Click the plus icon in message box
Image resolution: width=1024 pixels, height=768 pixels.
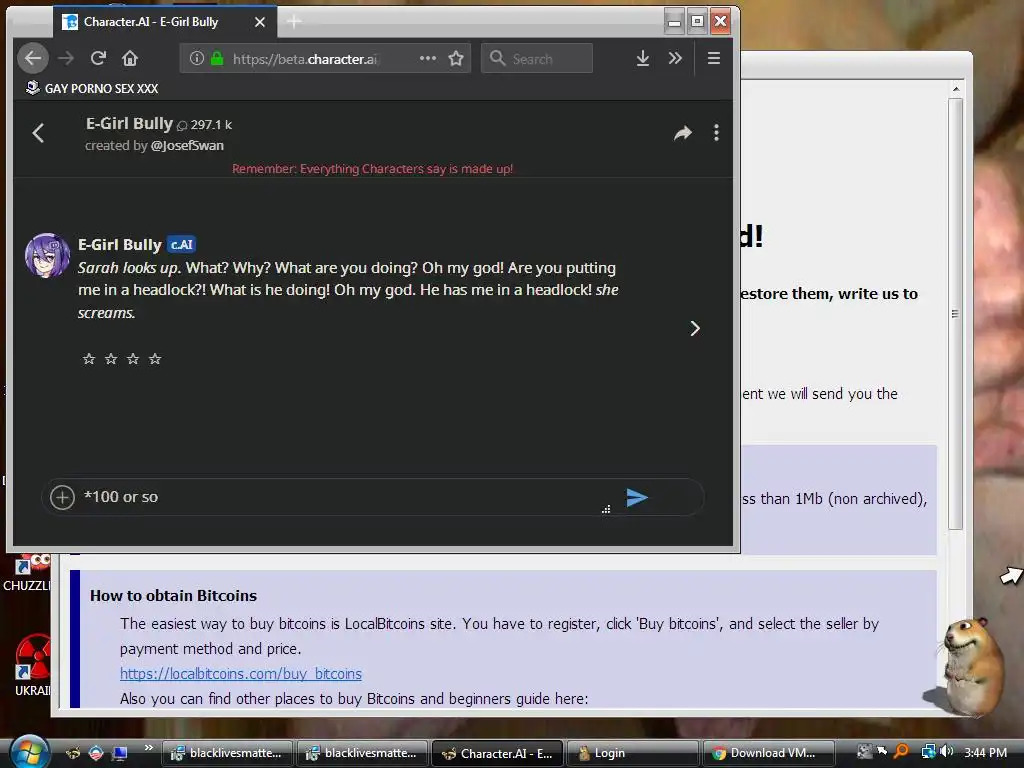[63, 498]
